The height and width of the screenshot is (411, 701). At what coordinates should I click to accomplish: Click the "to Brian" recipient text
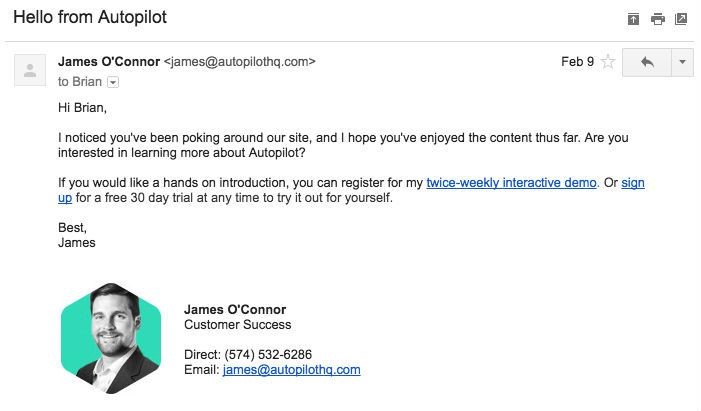coord(80,82)
